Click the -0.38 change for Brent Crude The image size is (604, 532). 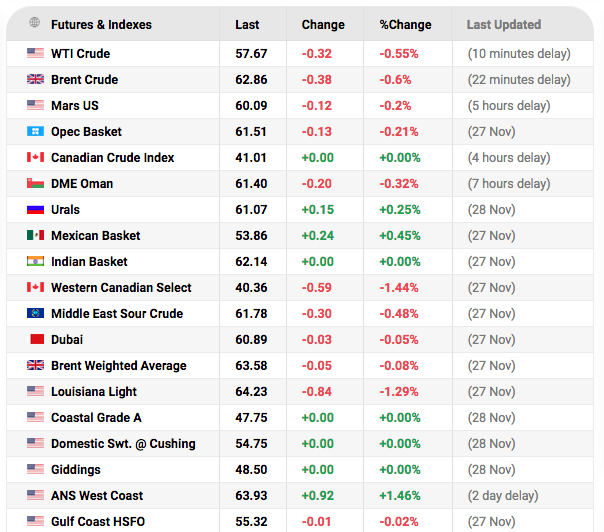point(317,79)
